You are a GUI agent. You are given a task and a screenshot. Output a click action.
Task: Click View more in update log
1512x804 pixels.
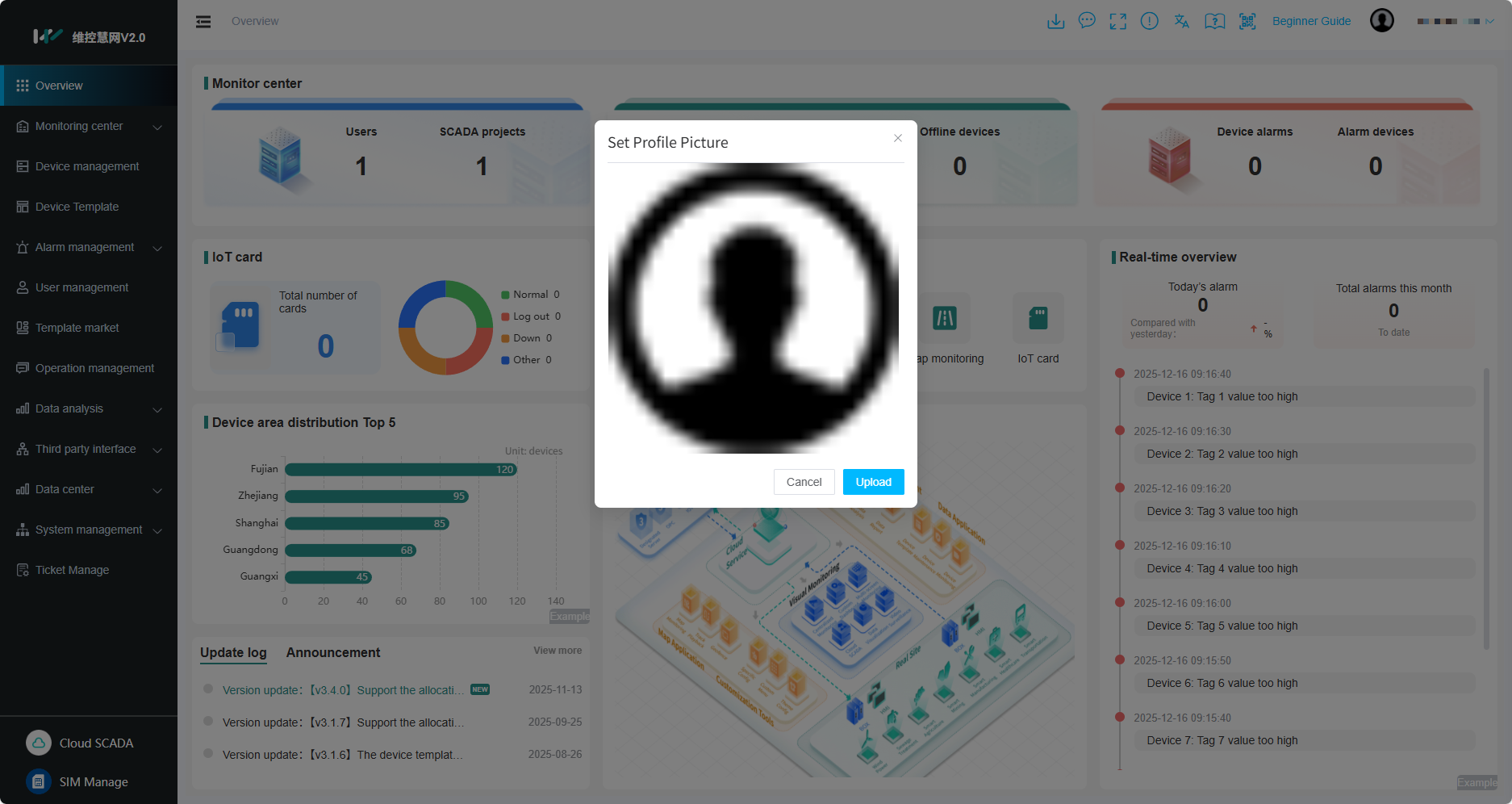click(558, 651)
